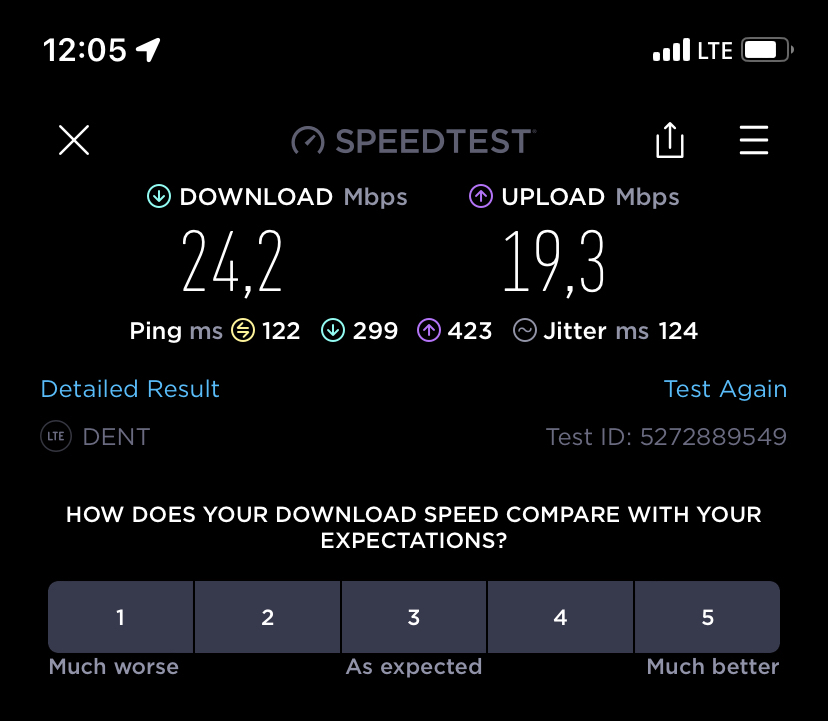Image resolution: width=828 pixels, height=721 pixels.
Task: Open the Detailed Result link
Action: [x=130, y=389]
